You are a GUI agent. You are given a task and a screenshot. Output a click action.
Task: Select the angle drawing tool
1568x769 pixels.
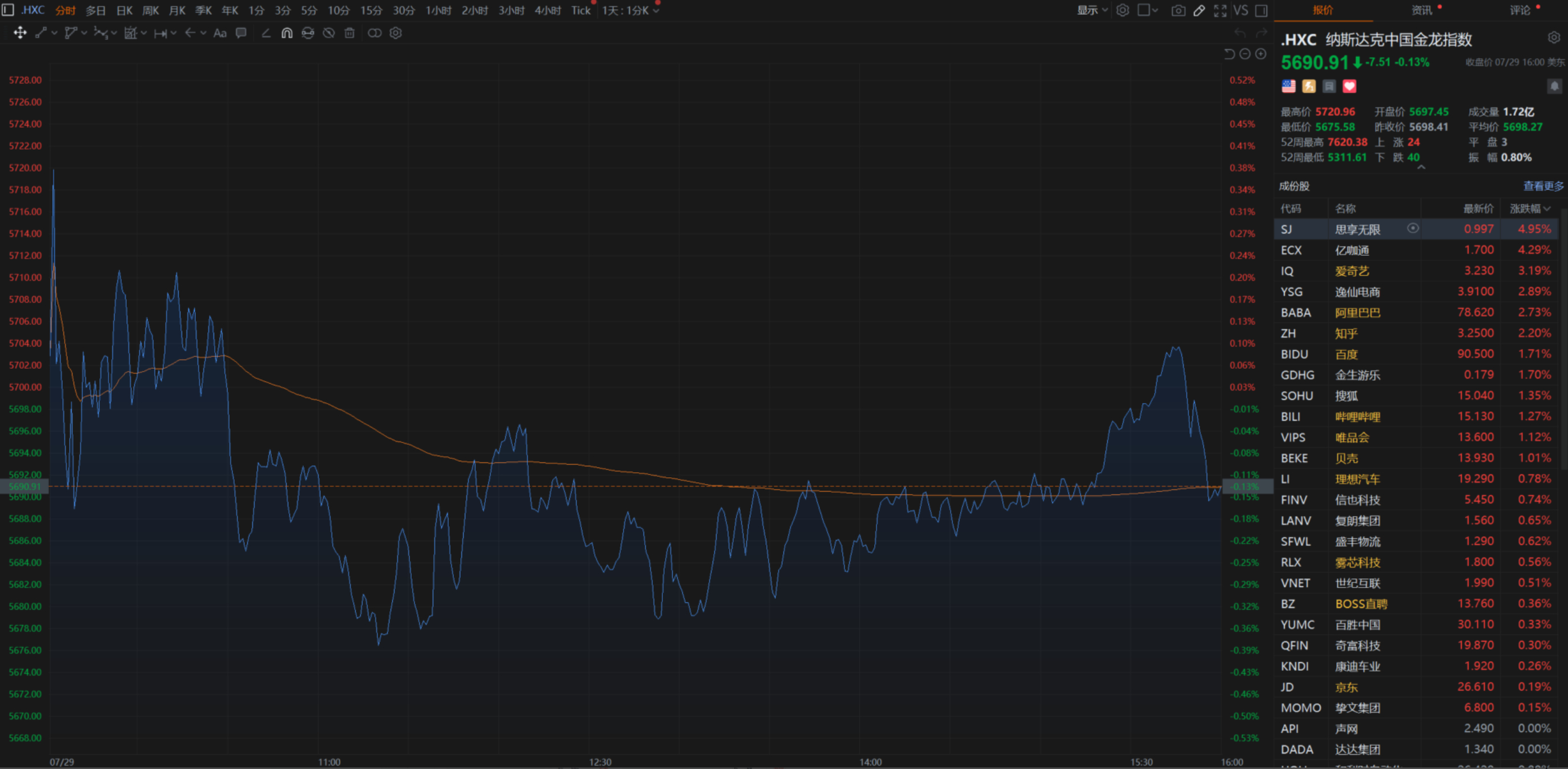click(x=266, y=33)
